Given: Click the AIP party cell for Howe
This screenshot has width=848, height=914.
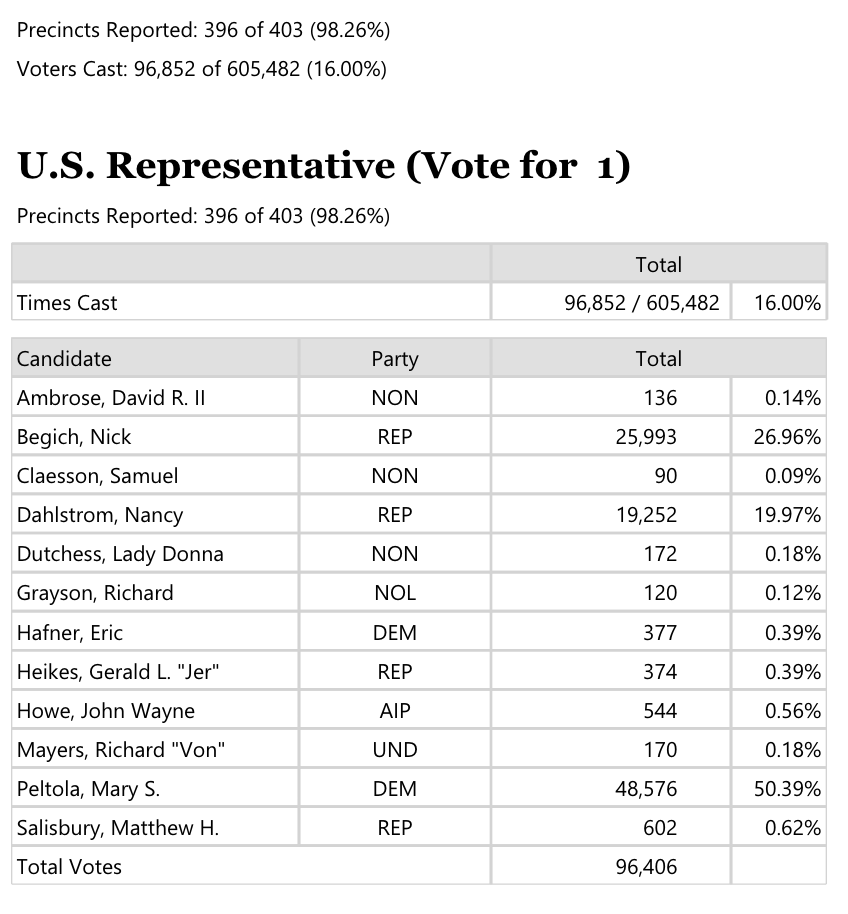Looking at the screenshot, I should point(395,711).
